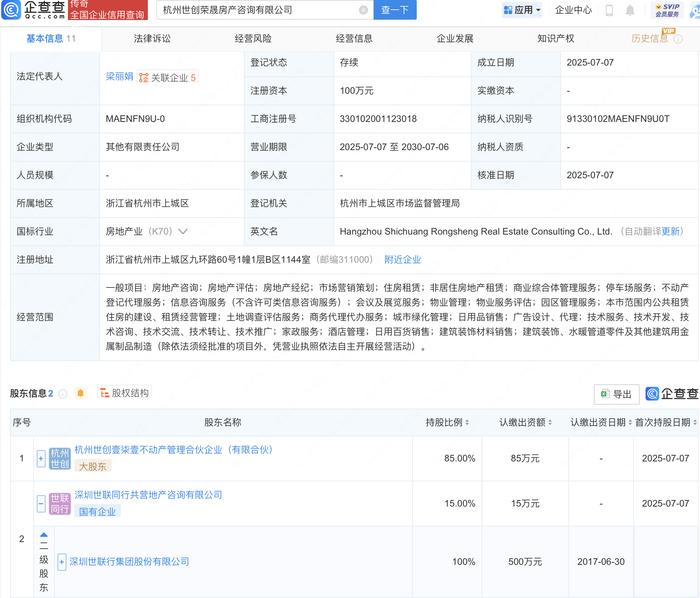Image resolution: width=700 pixels, height=598 pixels.
Task: Switch to 经营风险 tab
Action: tap(253, 39)
